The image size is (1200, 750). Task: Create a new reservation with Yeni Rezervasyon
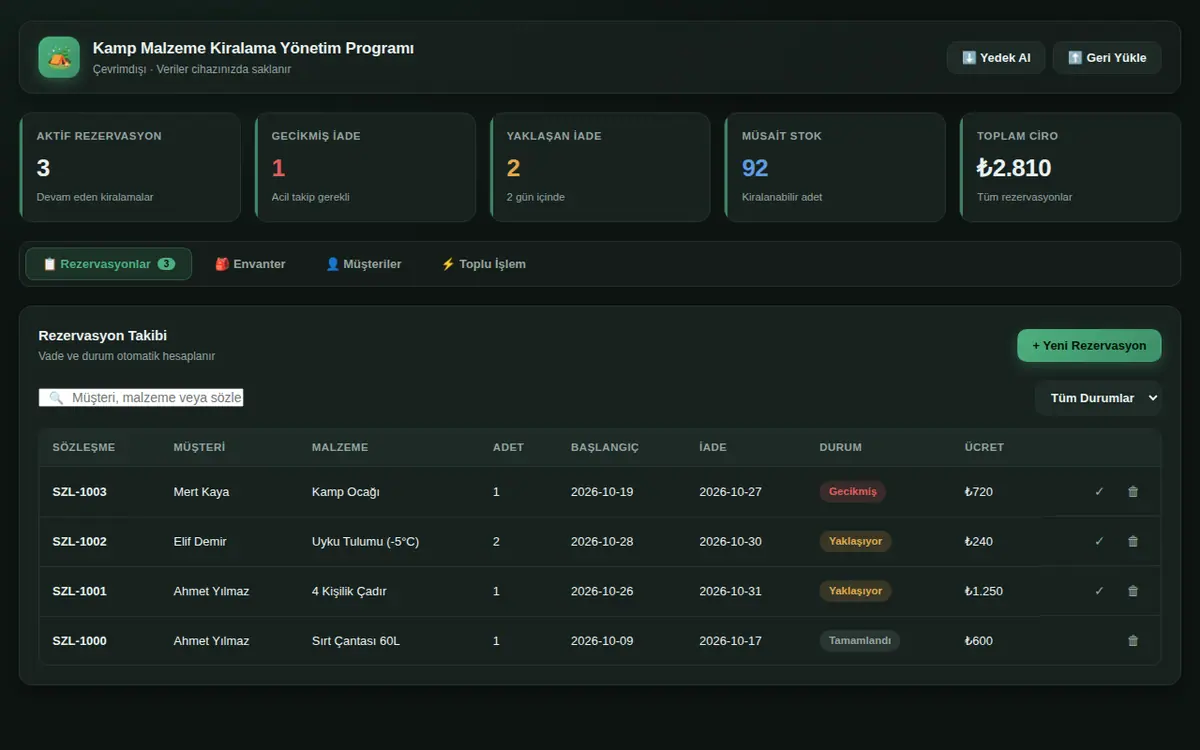[1089, 345]
